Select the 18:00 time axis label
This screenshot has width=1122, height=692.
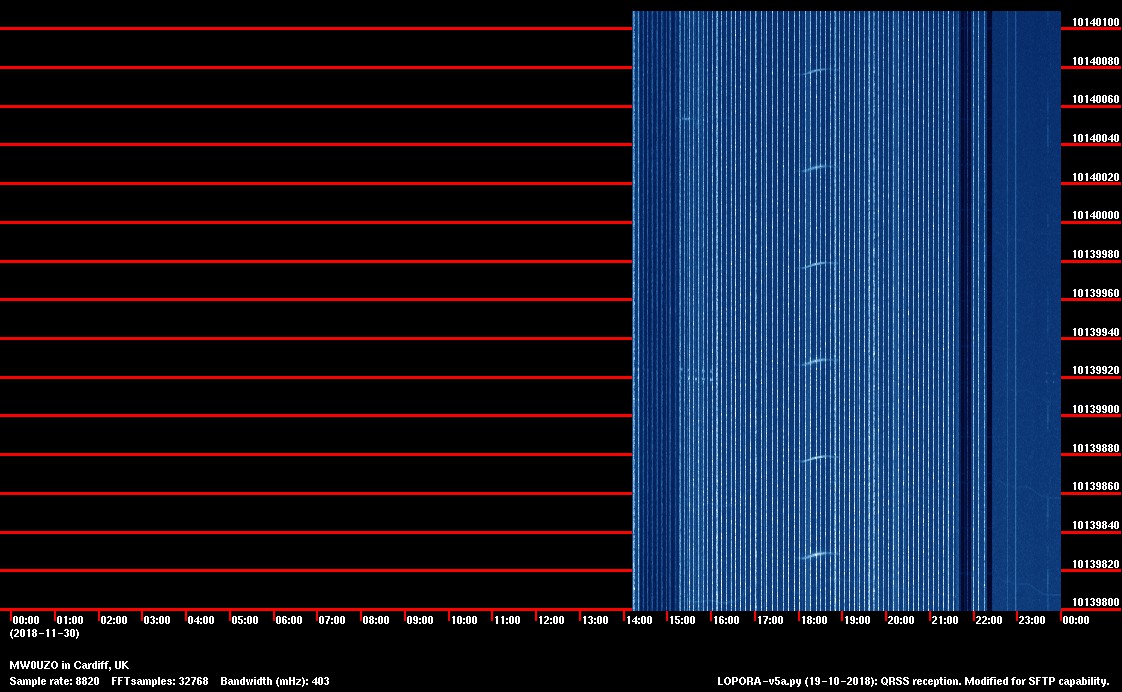point(813,621)
